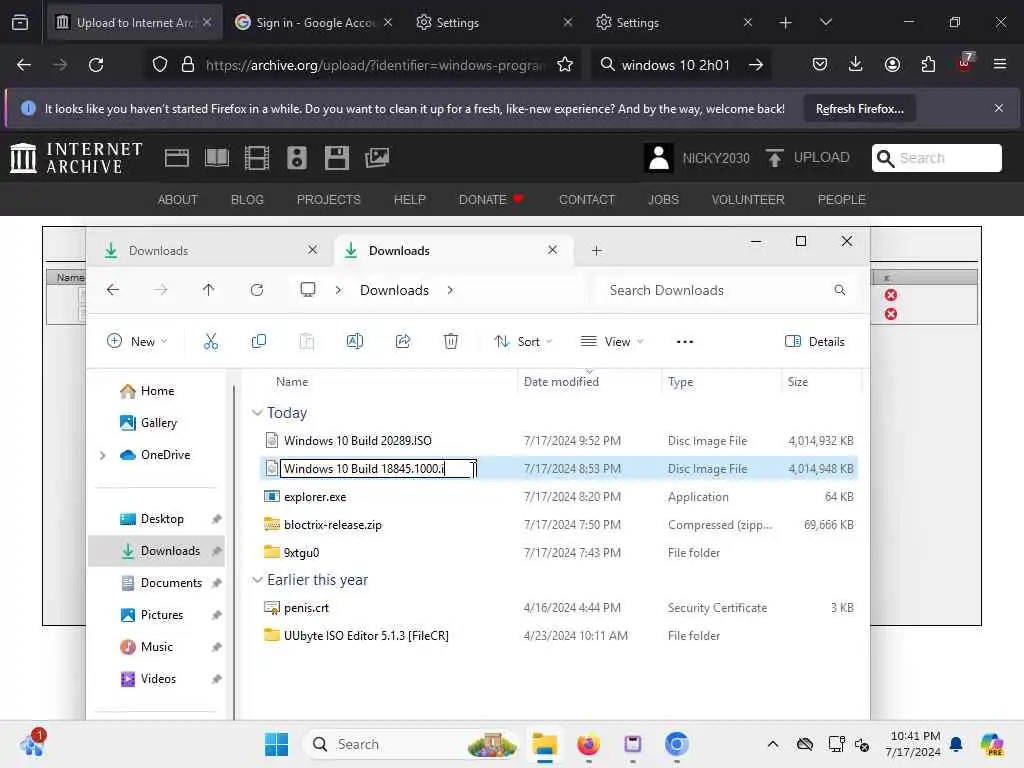
Task: Click the Delete trash icon in Explorer
Action: pyautogui.click(x=451, y=341)
